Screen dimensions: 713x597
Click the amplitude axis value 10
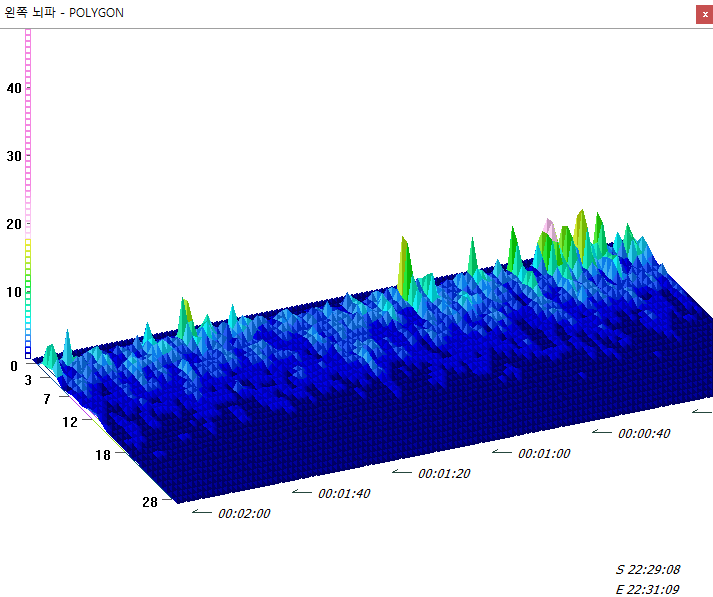coord(13,292)
